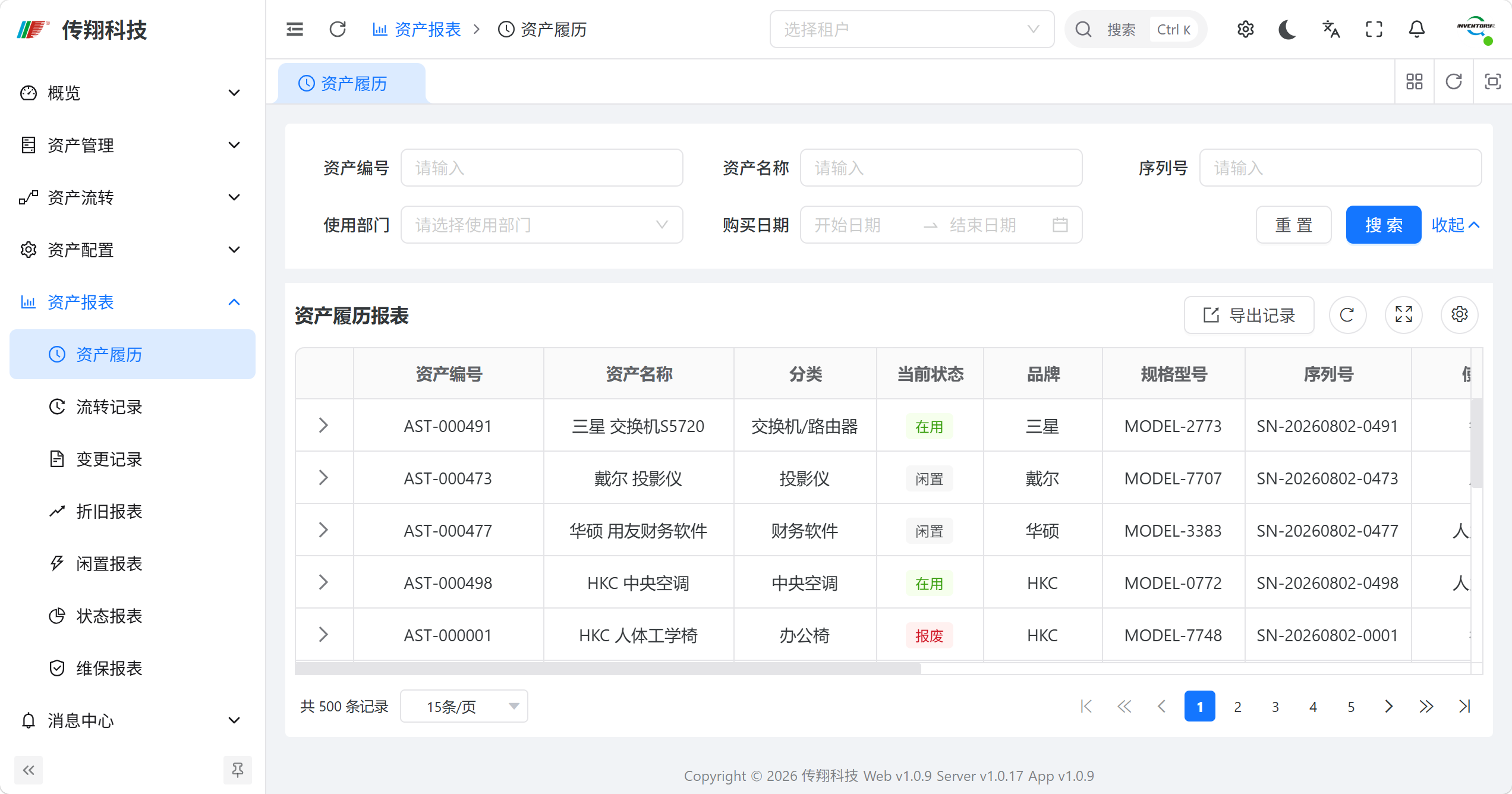Open 闲置报表 in the sidebar
This screenshot has height=794, width=1512.
[132, 563]
